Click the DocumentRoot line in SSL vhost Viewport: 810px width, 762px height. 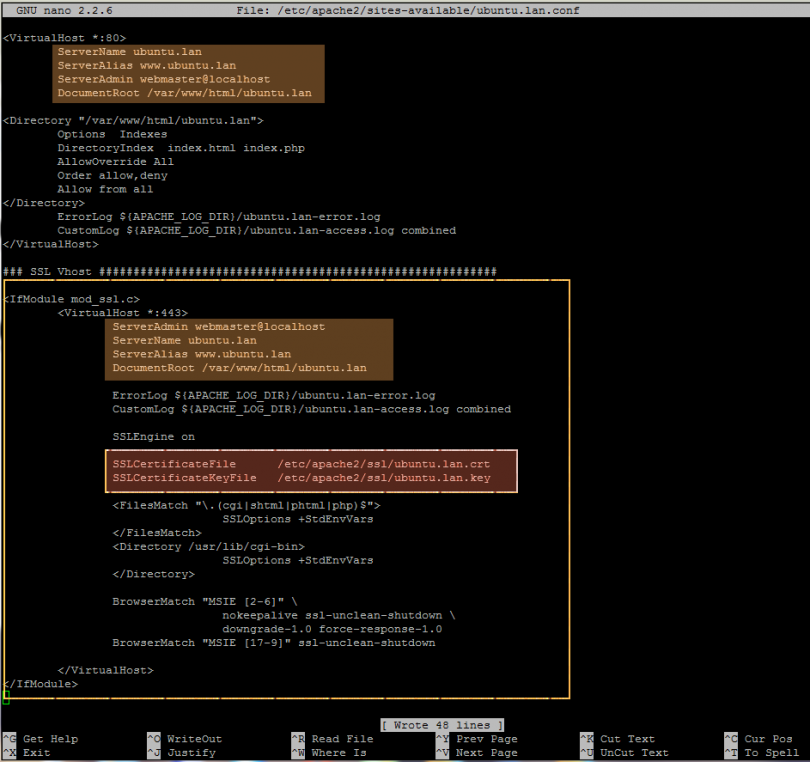pyautogui.click(x=240, y=368)
